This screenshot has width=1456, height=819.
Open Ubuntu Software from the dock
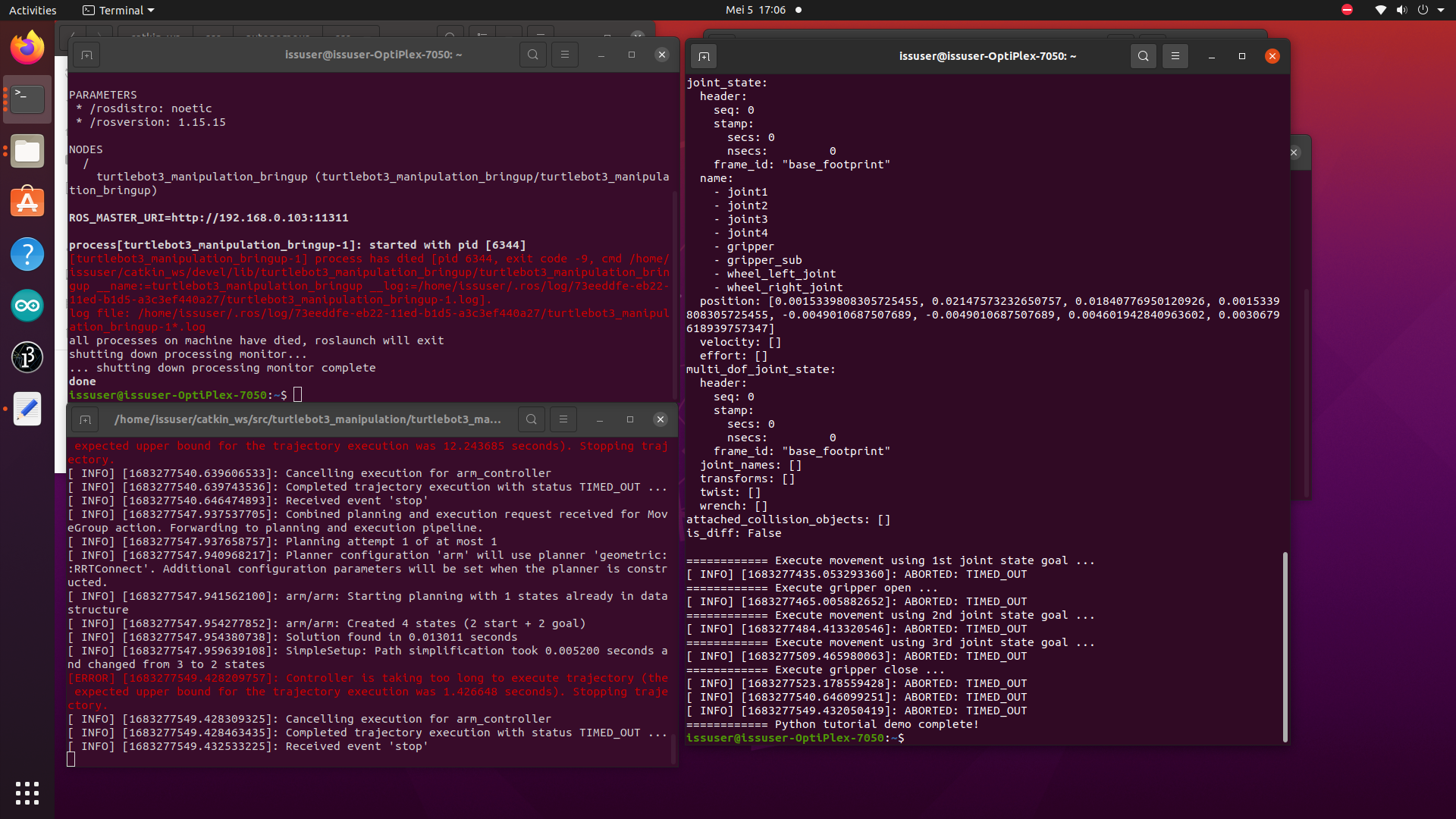[27, 202]
